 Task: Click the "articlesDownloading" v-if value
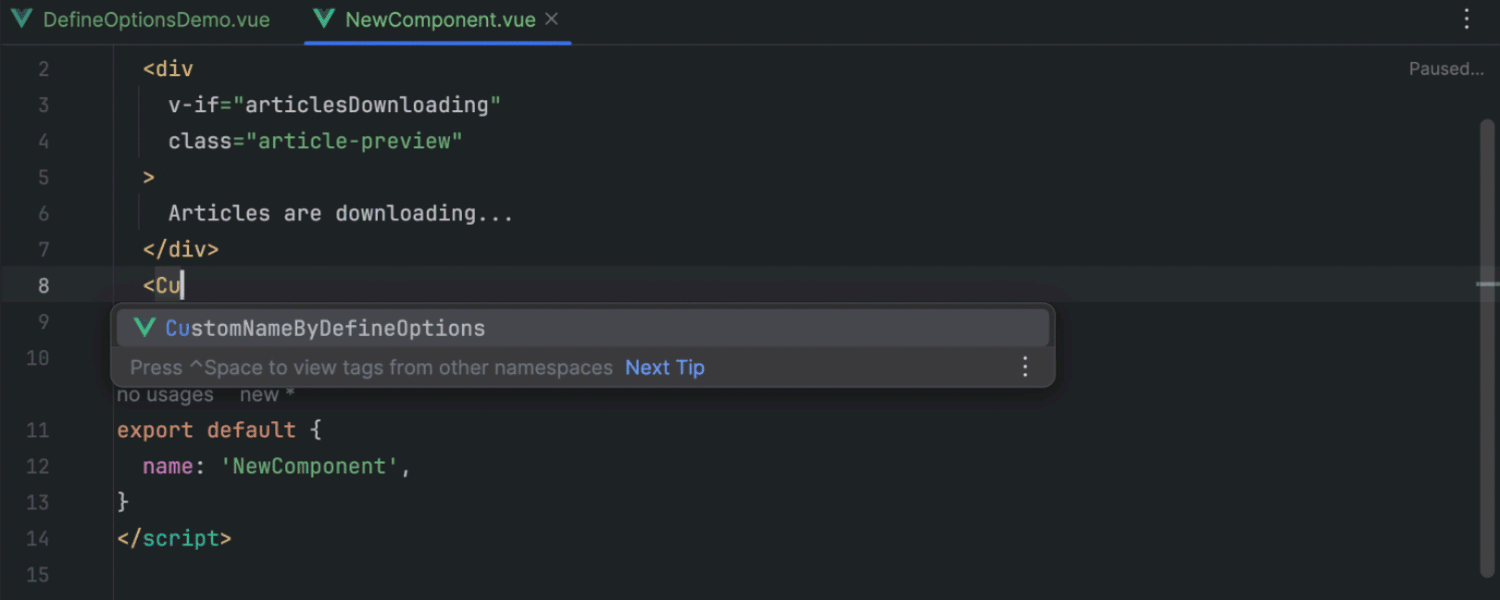click(372, 105)
